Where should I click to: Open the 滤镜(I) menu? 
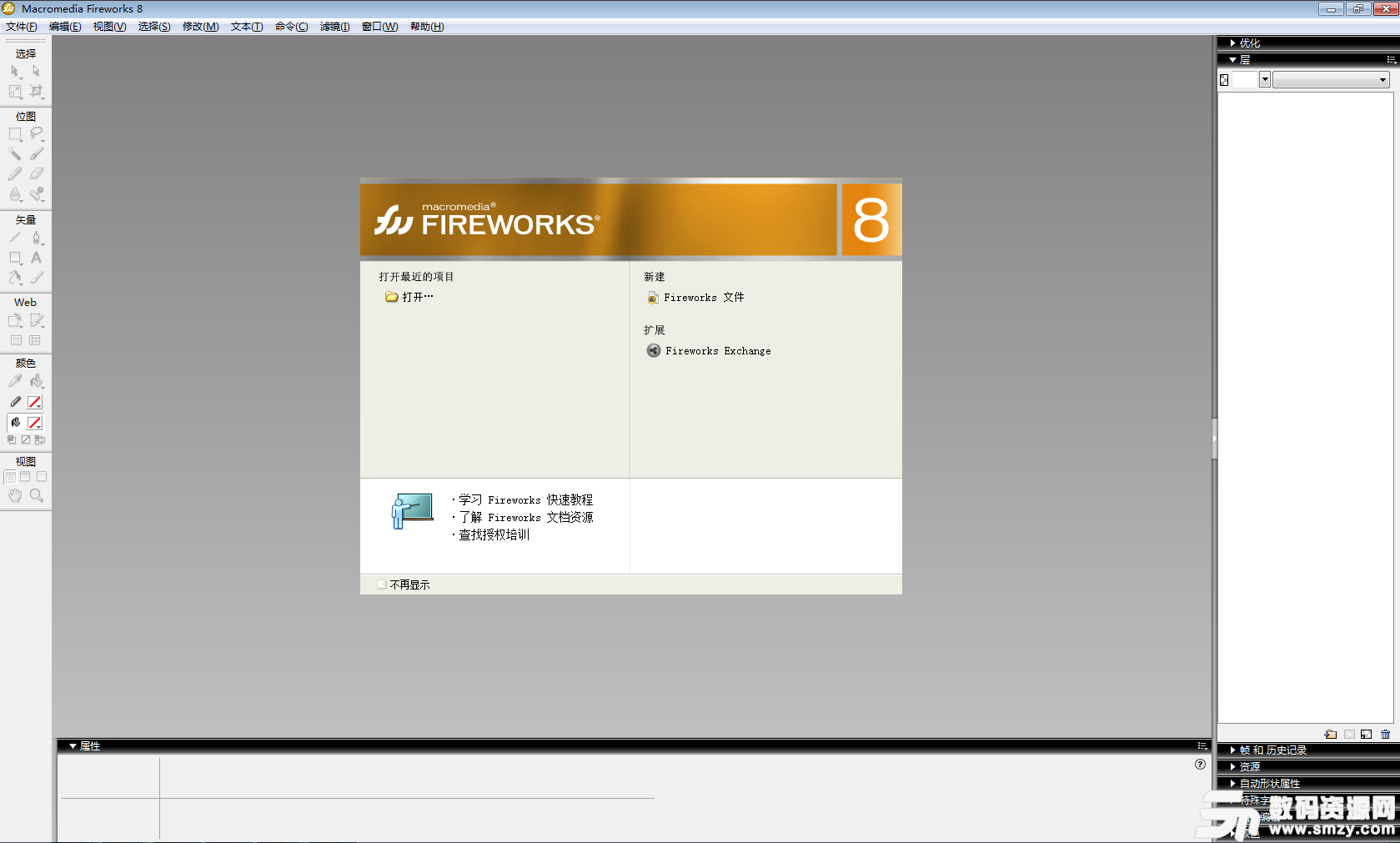click(x=334, y=27)
